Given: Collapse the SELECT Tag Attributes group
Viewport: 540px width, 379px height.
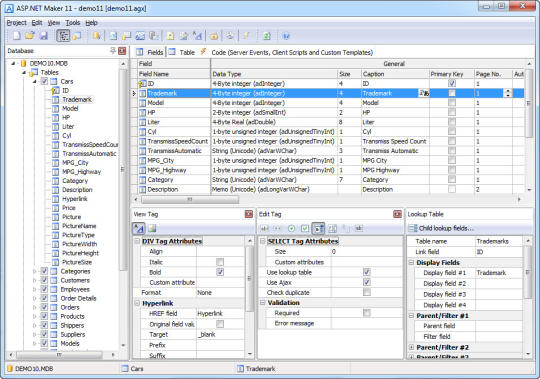Looking at the screenshot, I should (x=262, y=241).
